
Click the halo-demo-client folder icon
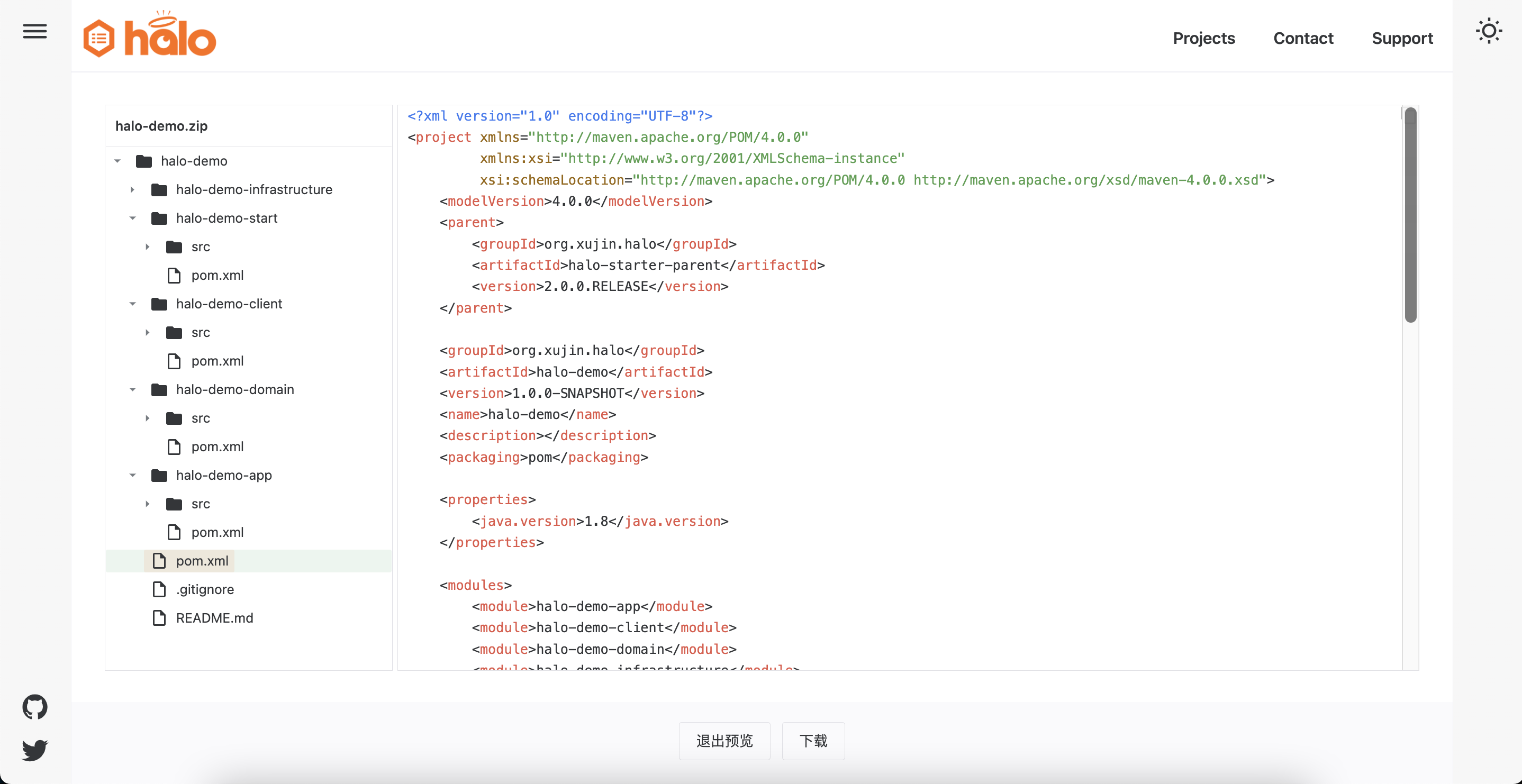pos(159,304)
